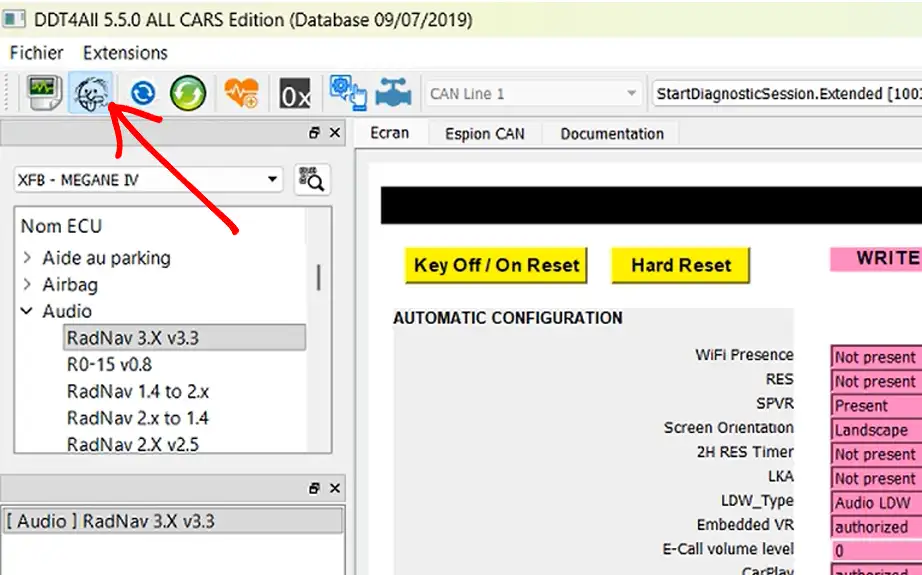922x575 pixels.
Task: Click the blue valve icon
Action: (393, 92)
